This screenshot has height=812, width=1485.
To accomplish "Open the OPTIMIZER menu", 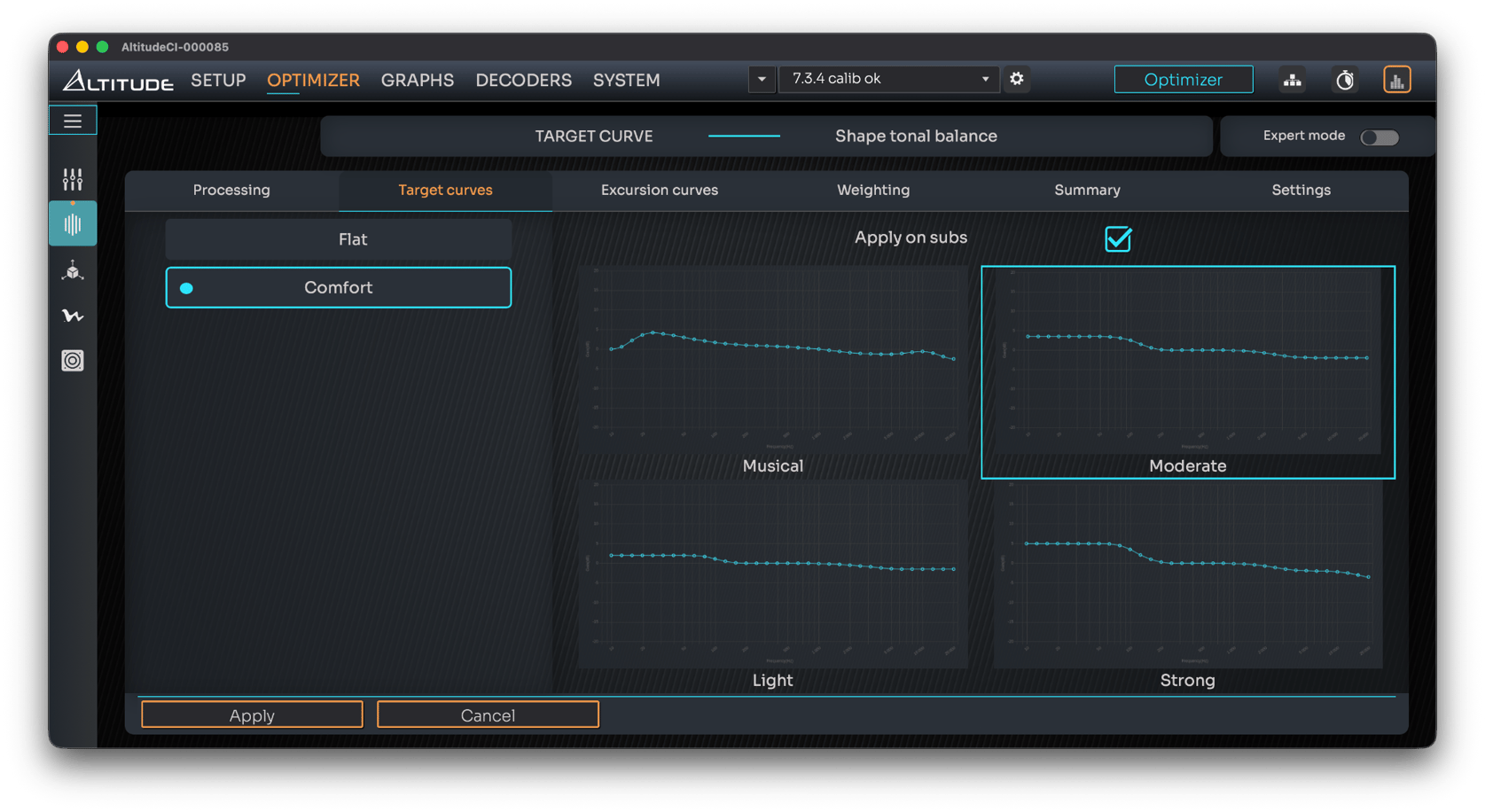I will 314,81.
